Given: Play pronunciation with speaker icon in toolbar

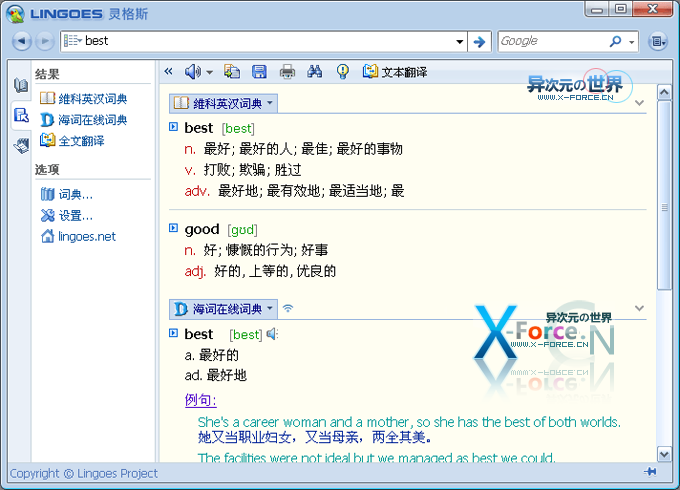Looking at the screenshot, I should click(193, 72).
